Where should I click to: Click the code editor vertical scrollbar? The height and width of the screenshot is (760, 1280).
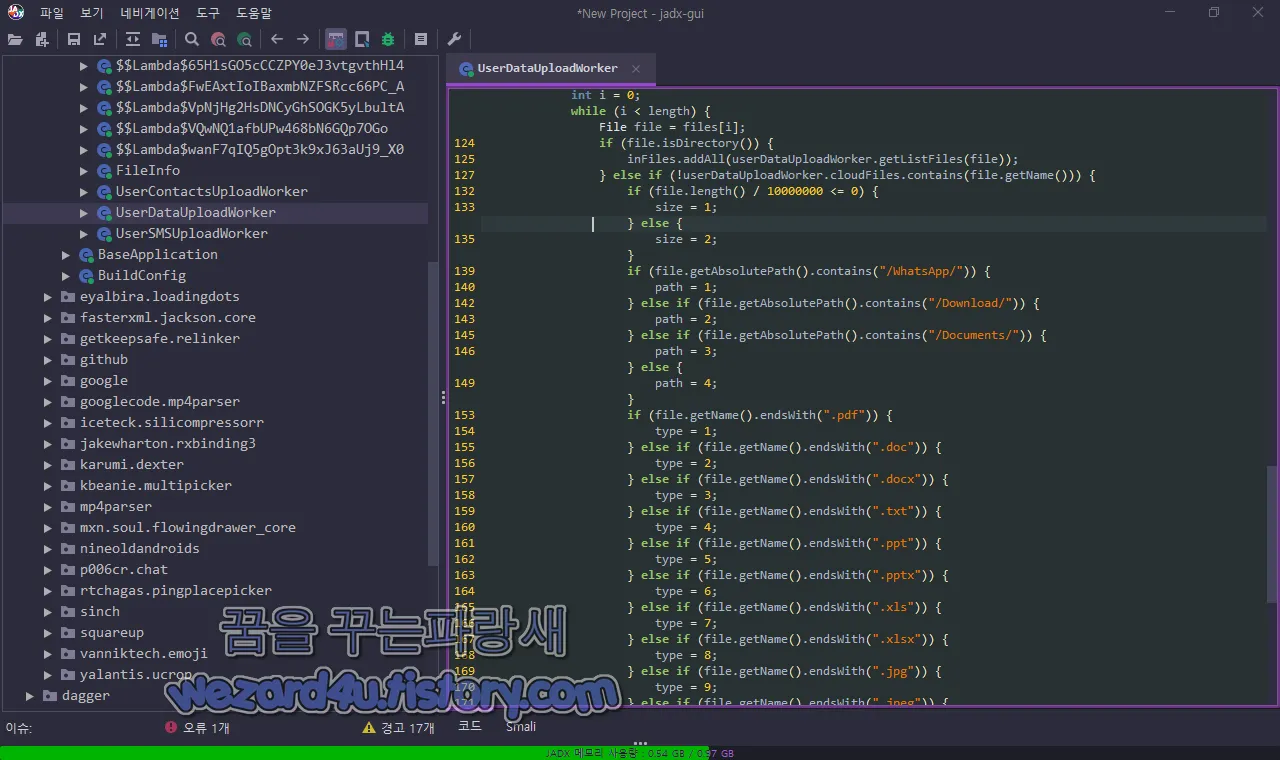(1272, 535)
